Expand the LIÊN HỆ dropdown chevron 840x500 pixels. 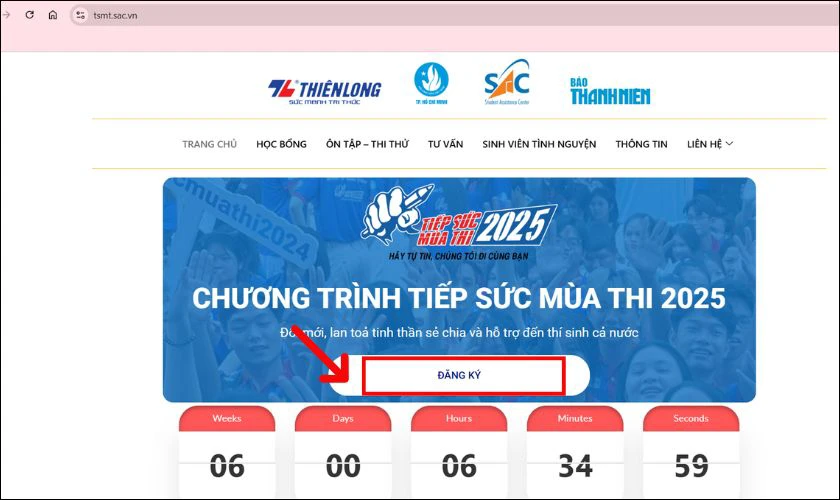(x=729, y=144)
